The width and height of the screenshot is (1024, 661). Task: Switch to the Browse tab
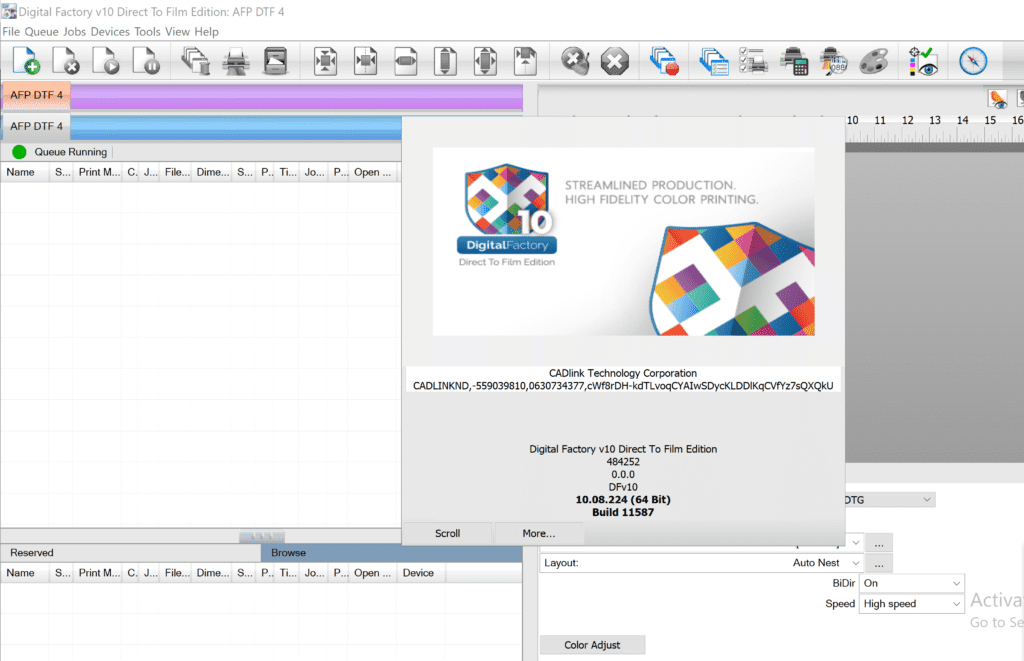pyautogui.click(x=392, y=553)
